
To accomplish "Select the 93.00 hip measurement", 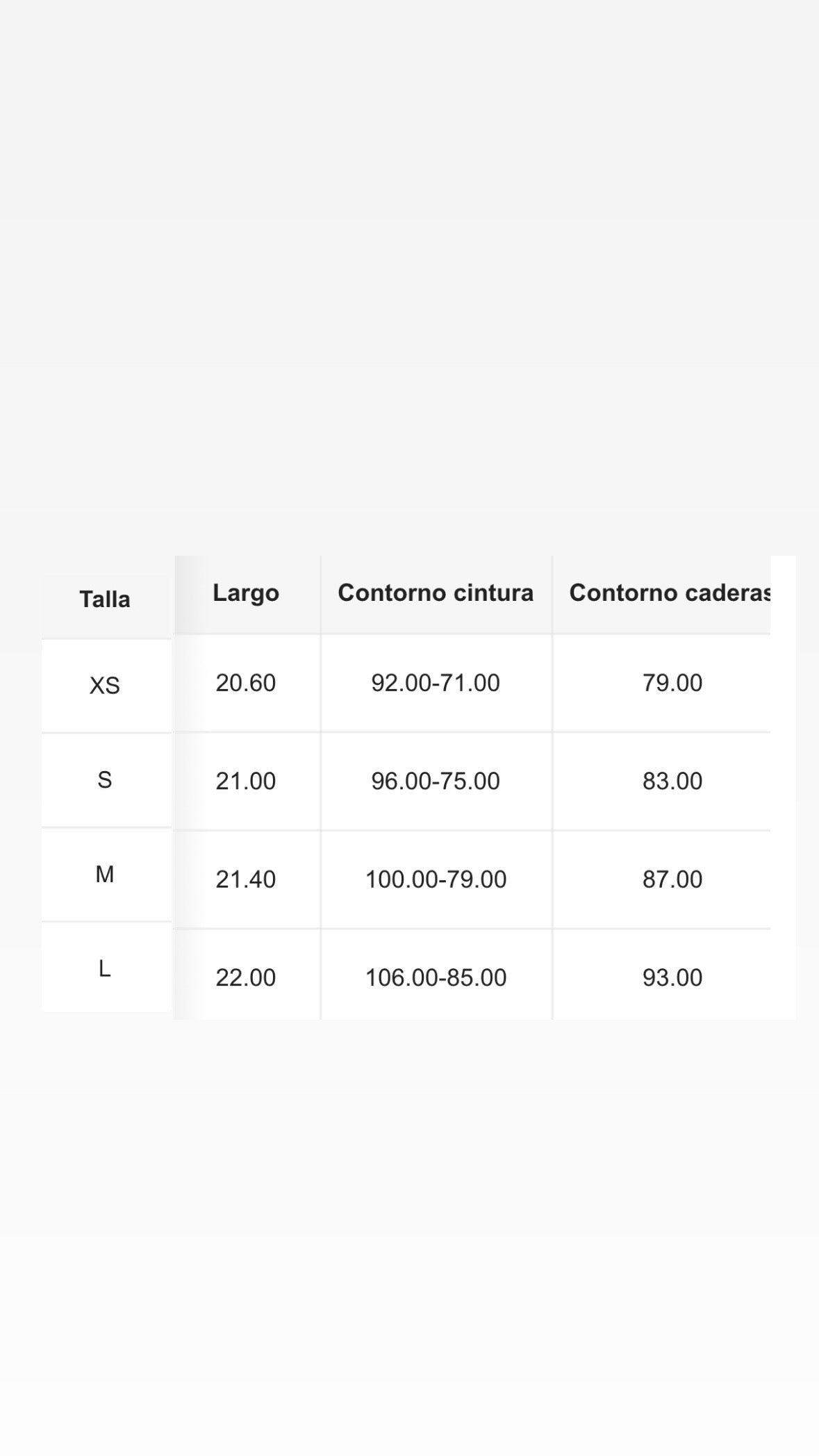I will coord(672,978).
